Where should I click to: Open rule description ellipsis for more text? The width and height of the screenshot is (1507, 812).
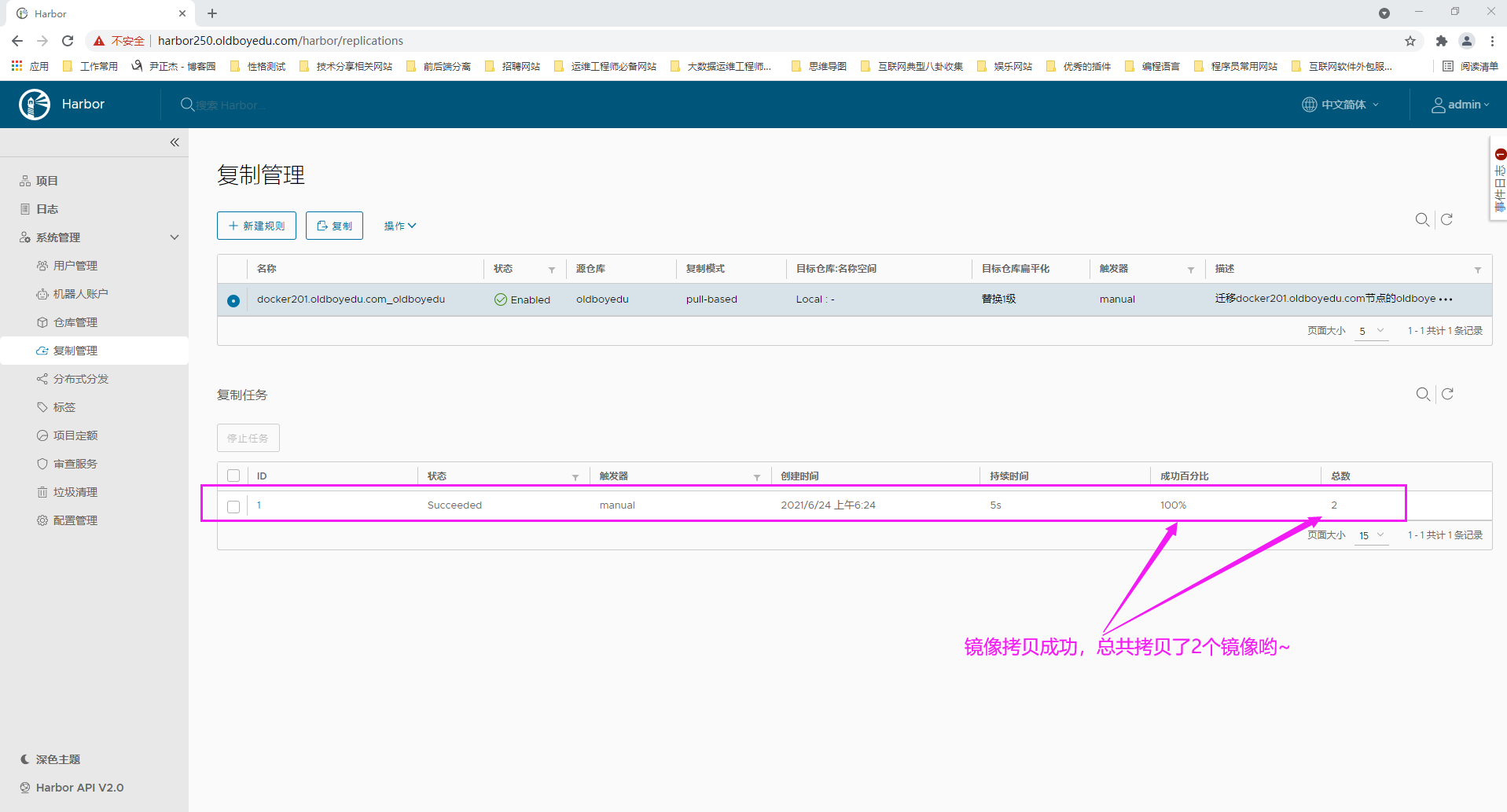[1446, 299]
